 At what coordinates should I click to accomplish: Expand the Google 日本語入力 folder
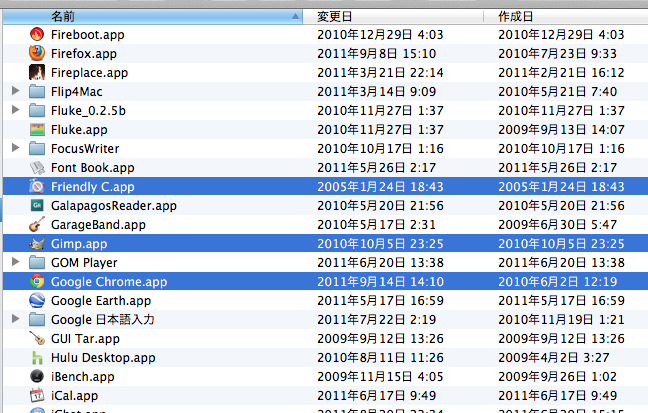(15, 319)
